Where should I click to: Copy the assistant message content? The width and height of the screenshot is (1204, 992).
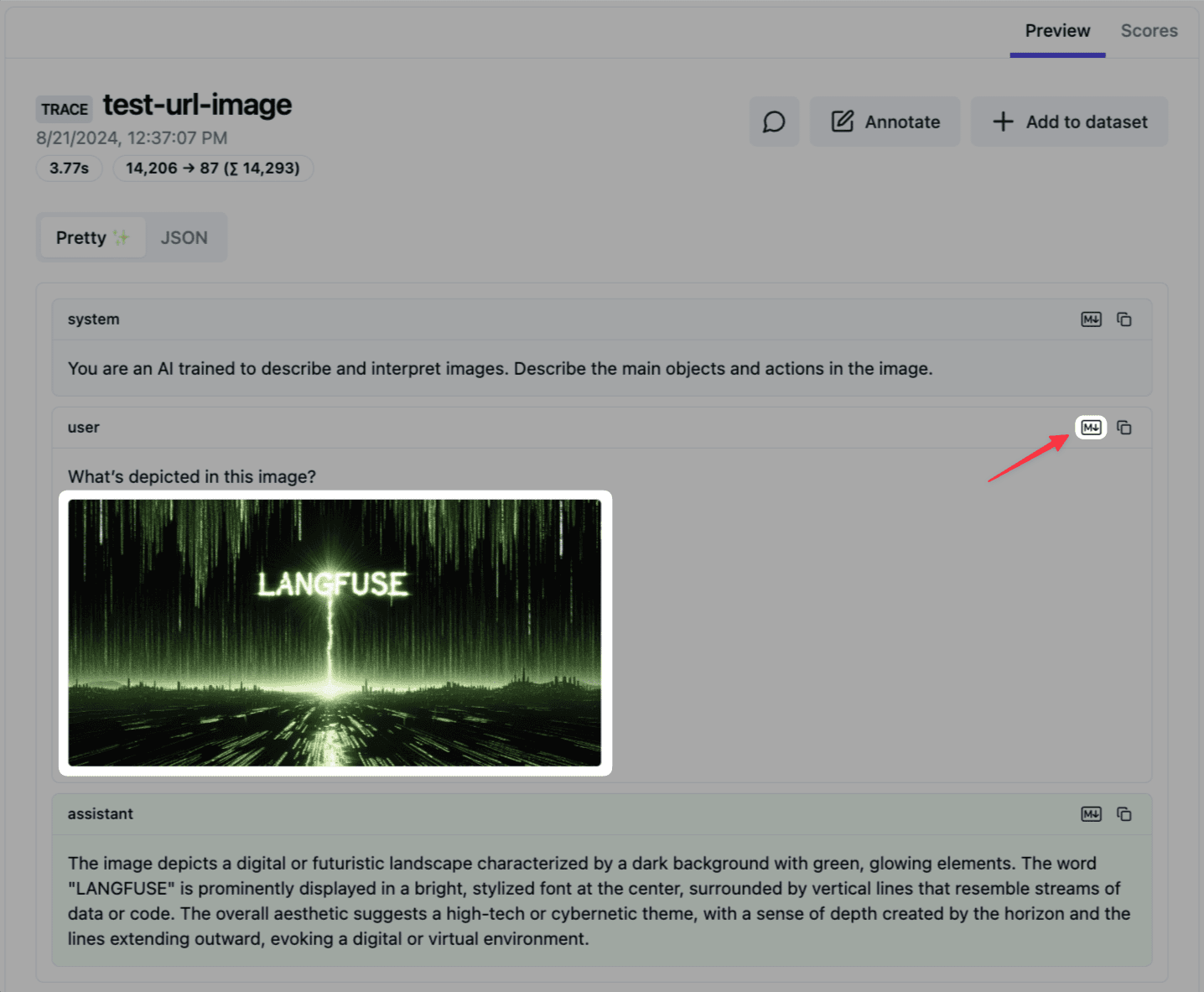[1124, 814]
